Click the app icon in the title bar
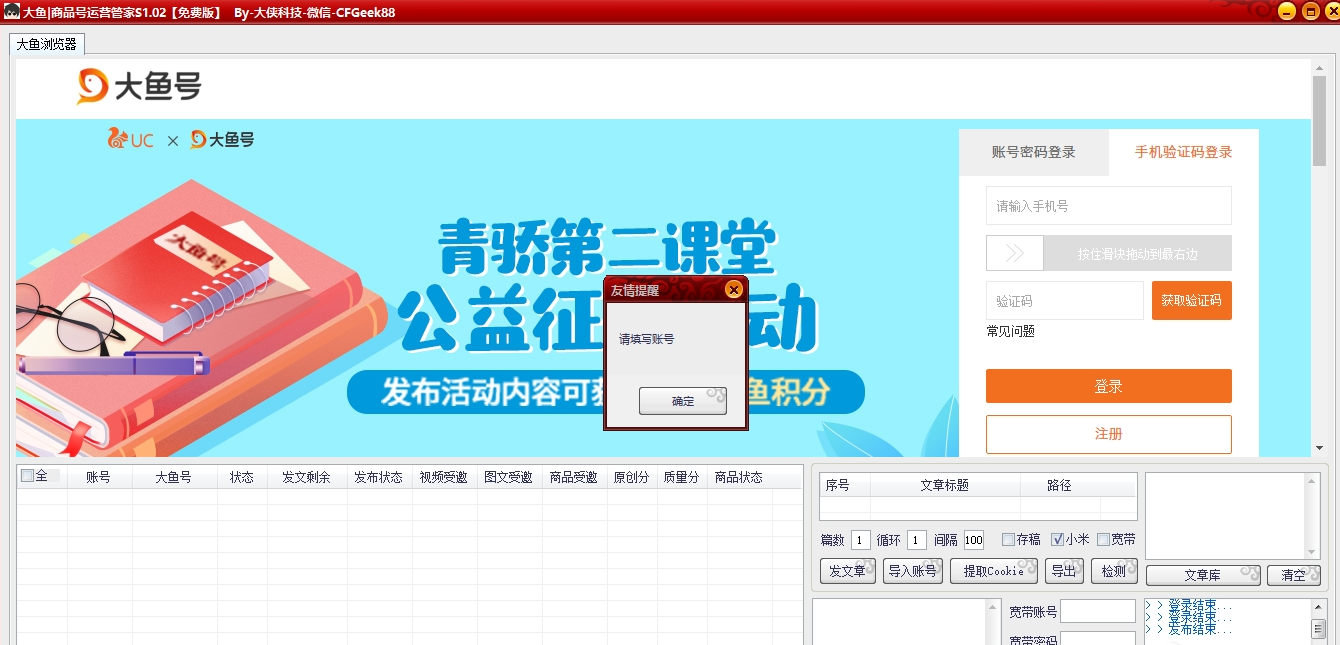Screen dimensions: 1340x645 (x=12, y=12)
